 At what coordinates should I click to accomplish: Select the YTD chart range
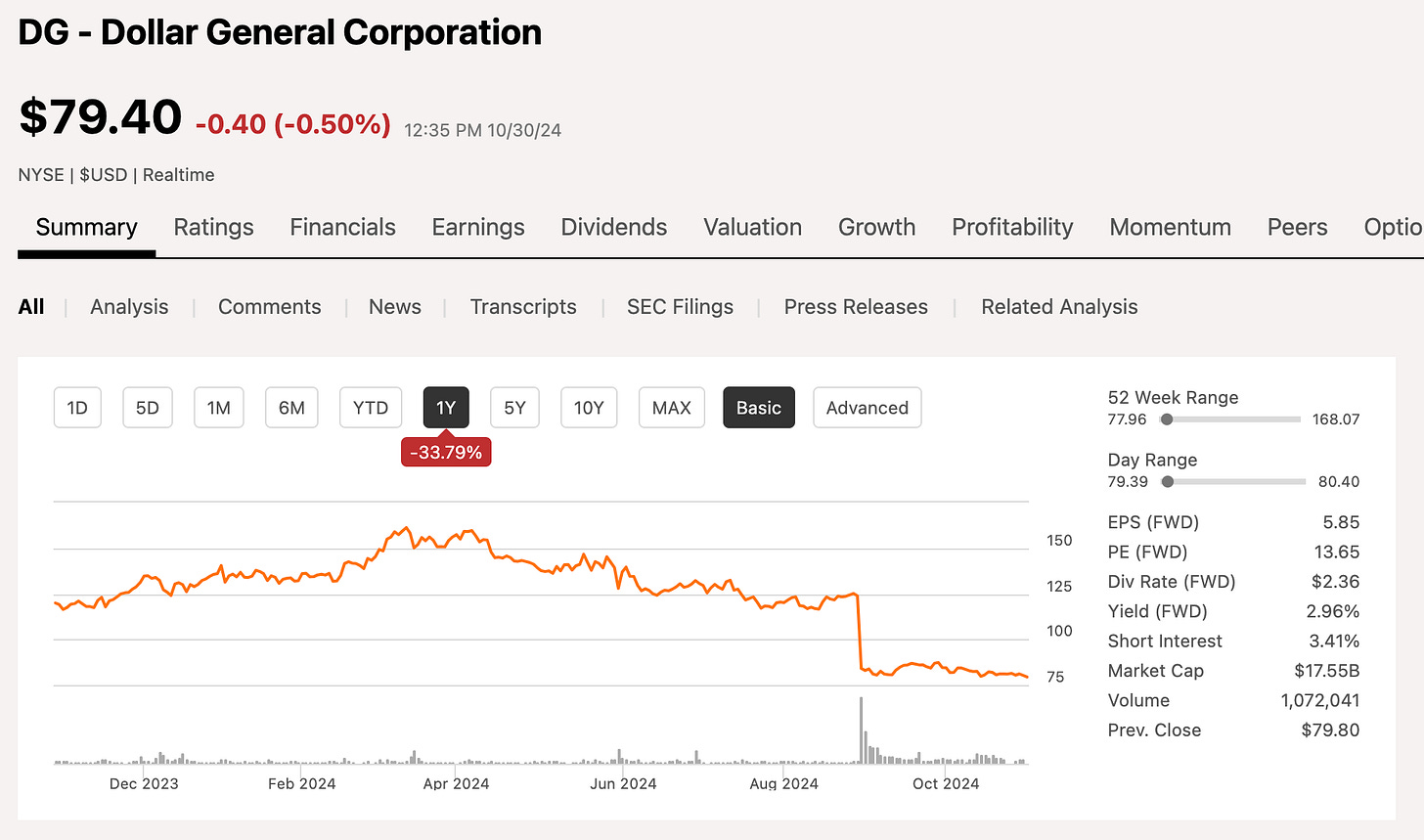click(371, 408)
